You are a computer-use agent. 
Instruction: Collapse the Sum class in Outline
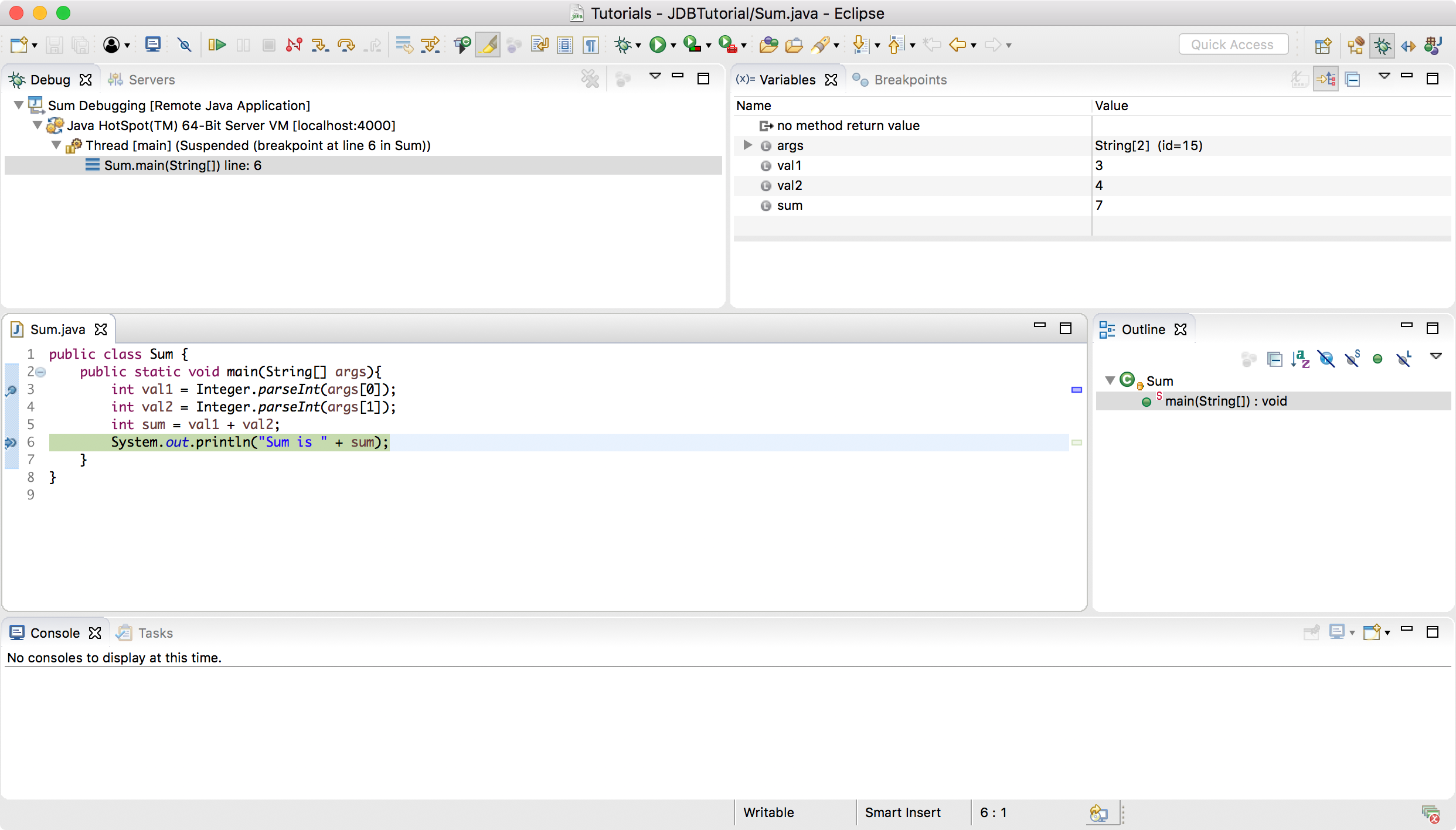point(1110,380)
